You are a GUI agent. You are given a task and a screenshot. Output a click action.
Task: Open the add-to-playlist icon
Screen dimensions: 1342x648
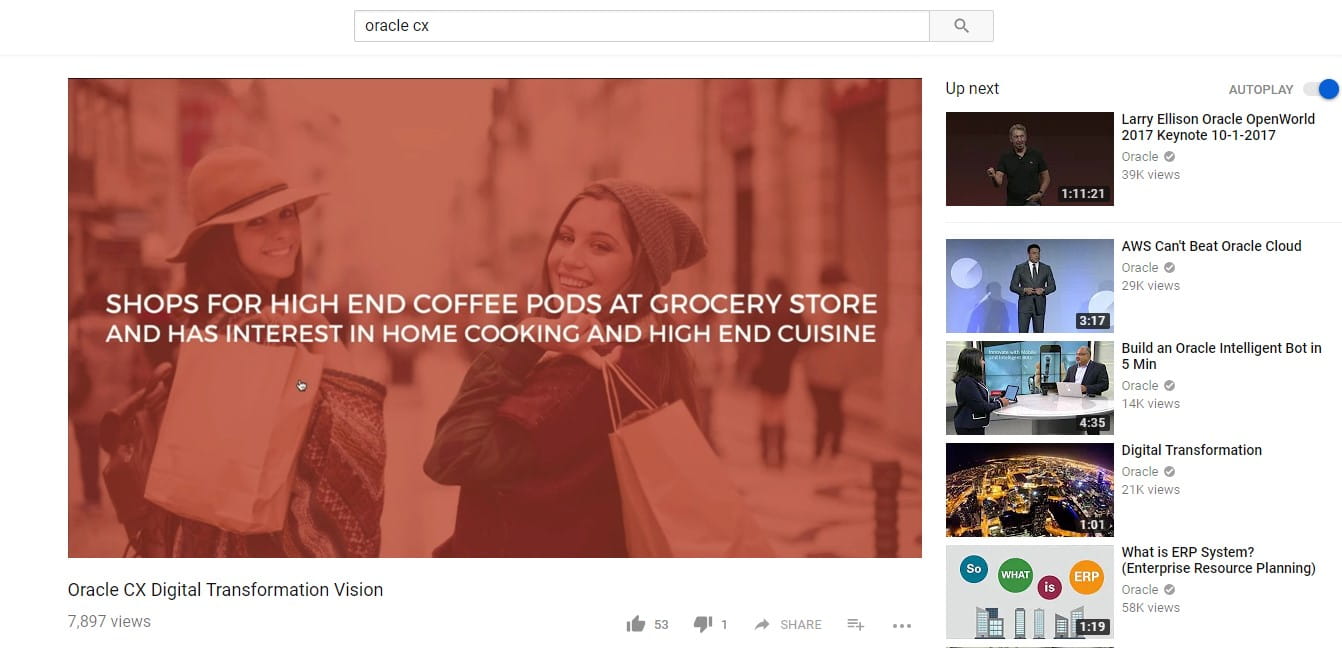pos(856,624)
